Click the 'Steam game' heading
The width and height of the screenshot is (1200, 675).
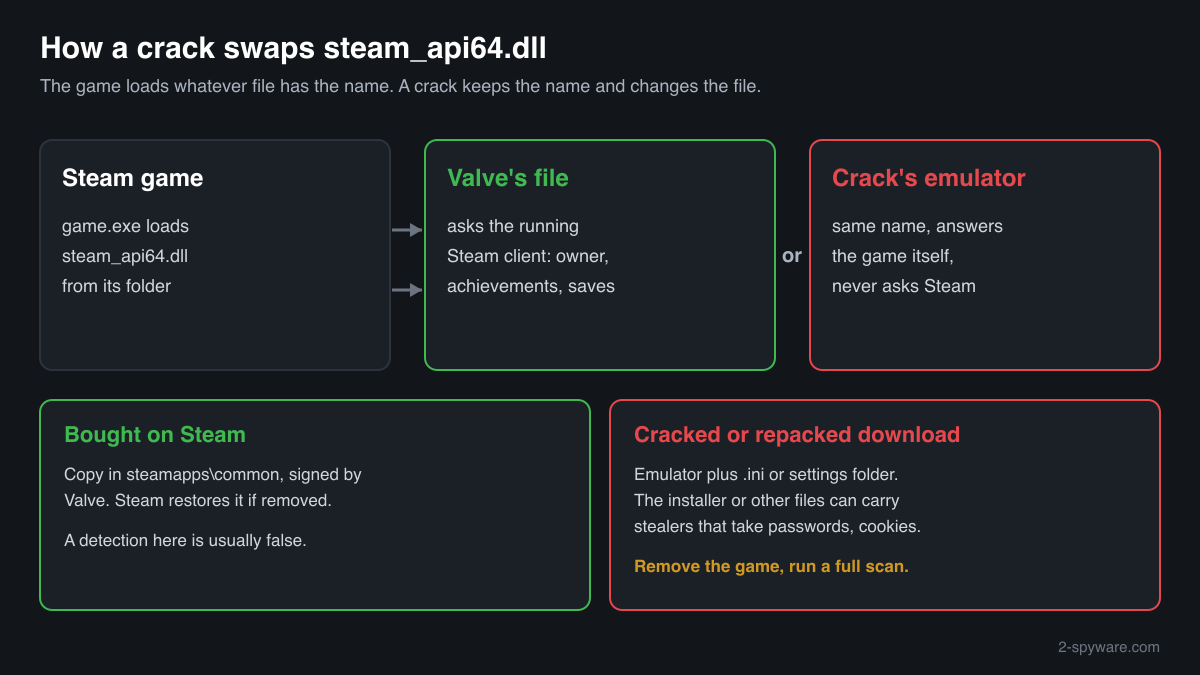[x=132, y=178]
